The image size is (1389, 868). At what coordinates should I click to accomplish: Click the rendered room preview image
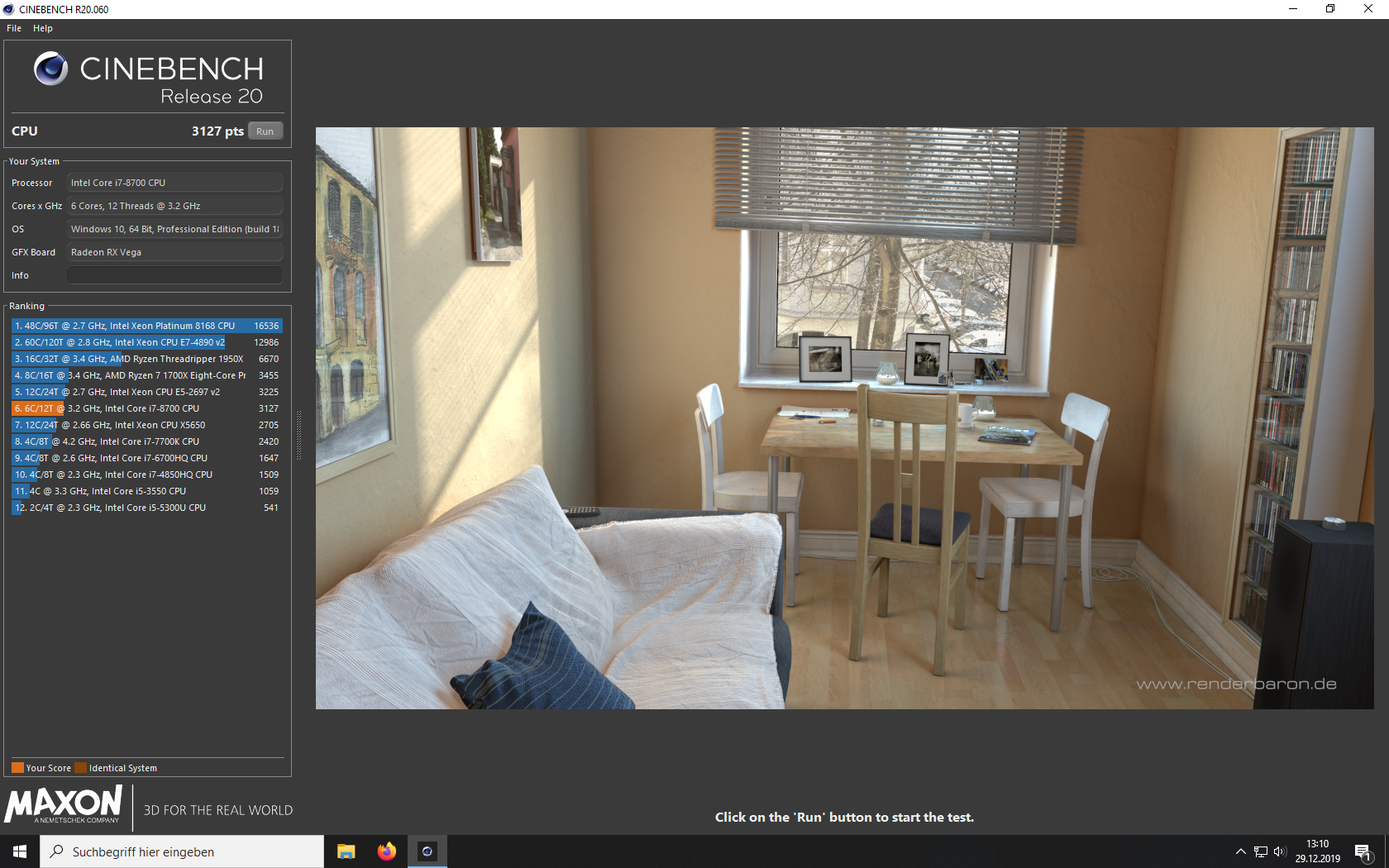844,417
